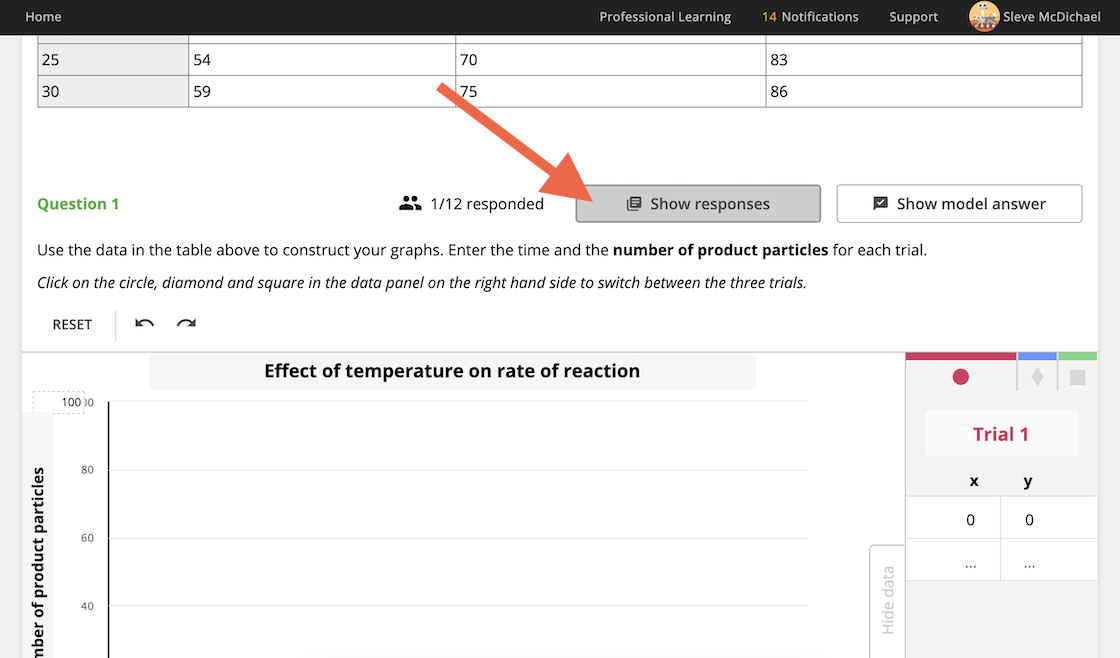Open the 14 Notifications
Image resolution: width=1120 pixels, height=658 pixels.
[810, 17]
